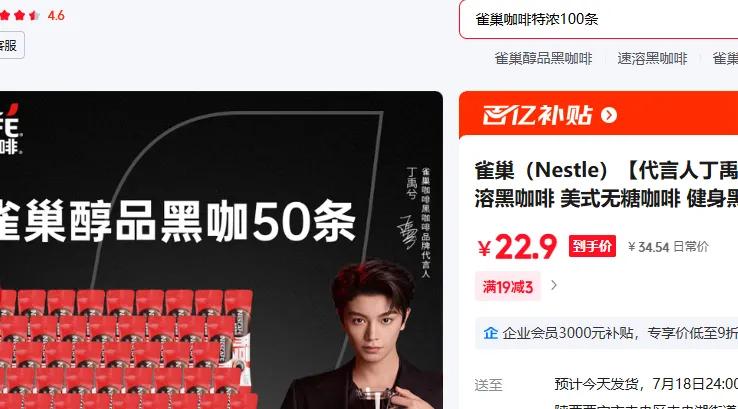Select the 雀巢醇品黑咖啡 search suggestion

pyautogui.click(x=543, y=58)
